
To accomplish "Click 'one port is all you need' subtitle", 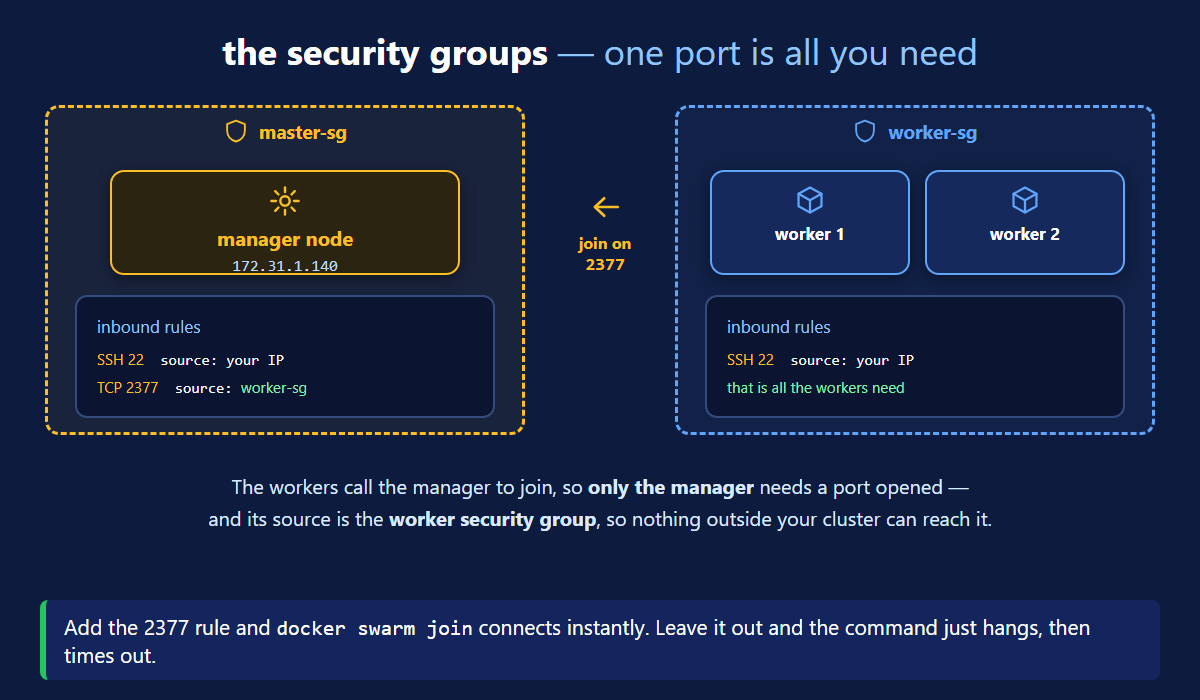I will (791, 53).
